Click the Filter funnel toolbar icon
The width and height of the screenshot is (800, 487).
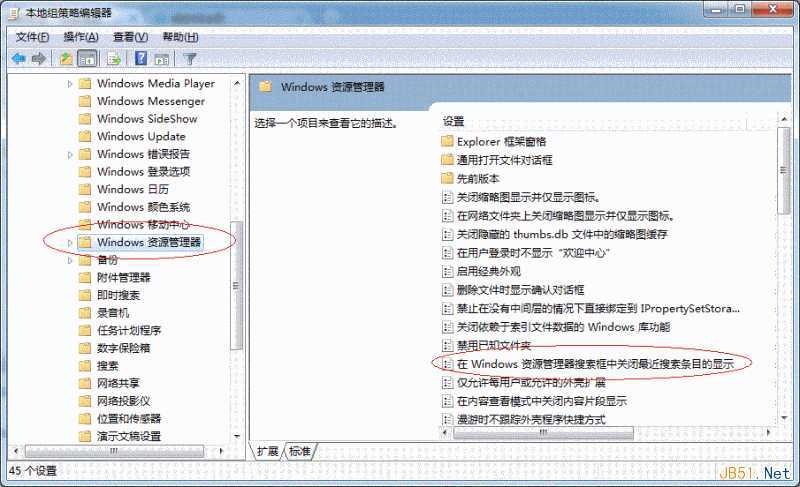(190, 59)
